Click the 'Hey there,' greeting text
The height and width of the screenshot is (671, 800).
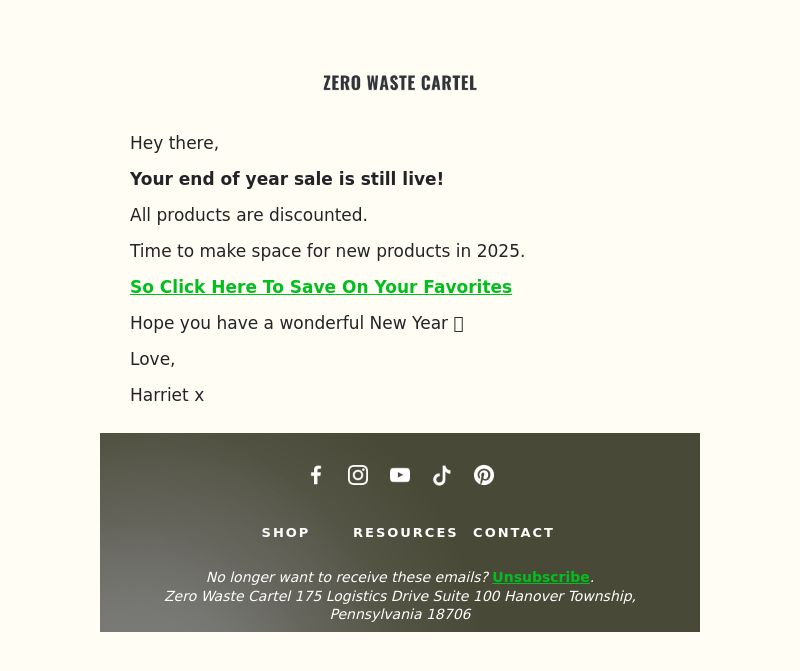coord(174,143)
